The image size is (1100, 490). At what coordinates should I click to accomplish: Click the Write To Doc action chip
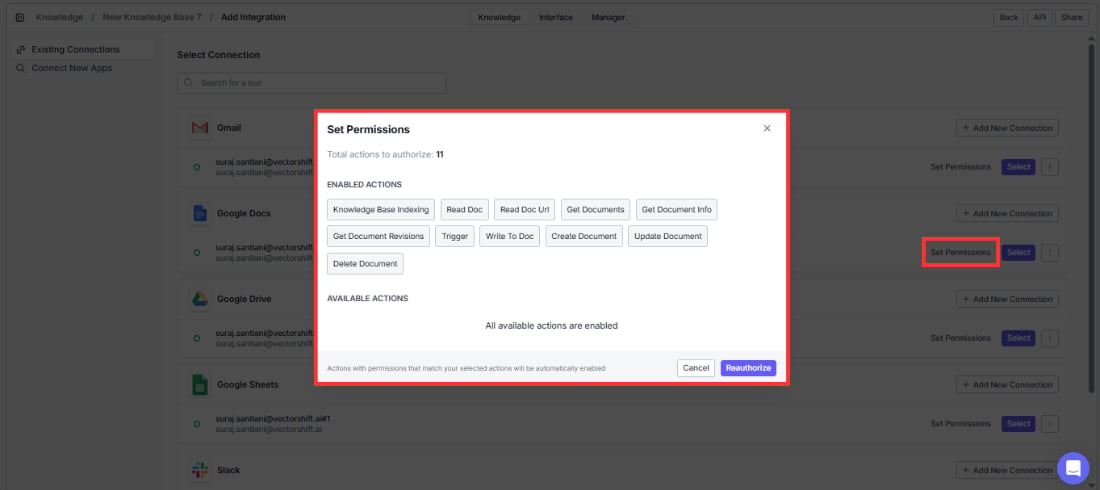tap(510, 237)
